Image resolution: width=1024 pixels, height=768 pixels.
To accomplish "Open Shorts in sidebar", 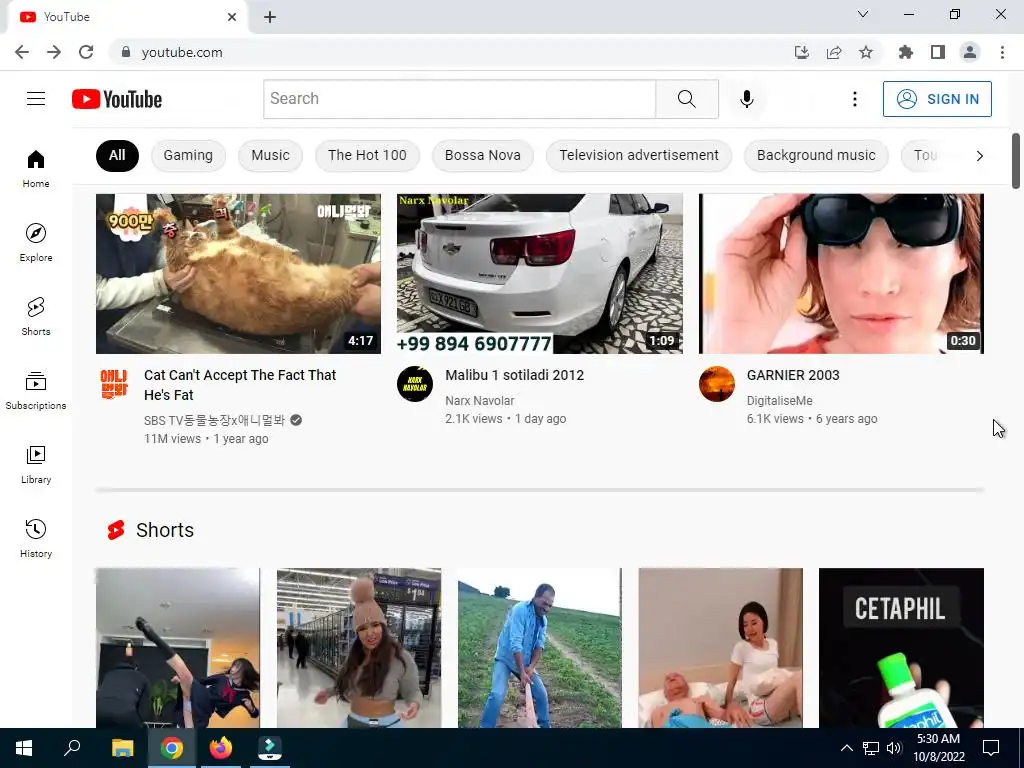I will pyautogui.click(x=36, y=317).
